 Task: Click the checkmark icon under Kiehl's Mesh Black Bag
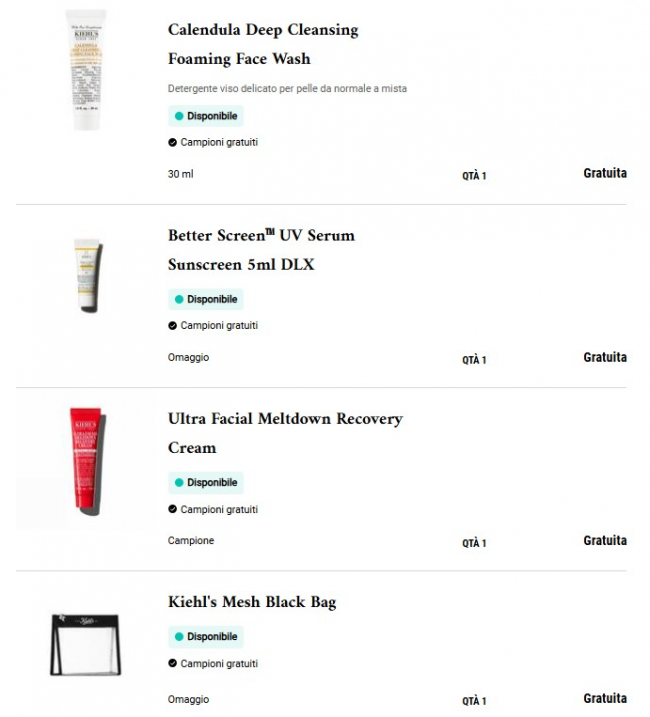tap(173, 664)
